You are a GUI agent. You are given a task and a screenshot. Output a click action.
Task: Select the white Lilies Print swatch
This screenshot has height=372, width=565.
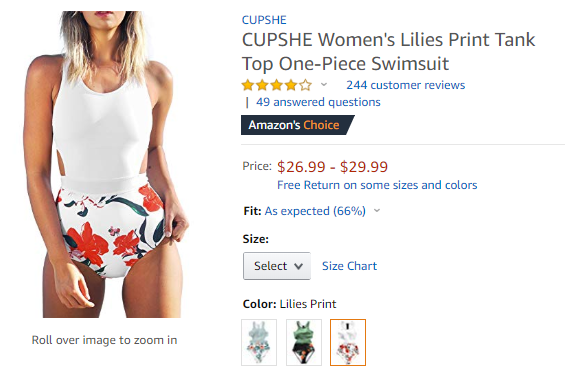(348, 342)
